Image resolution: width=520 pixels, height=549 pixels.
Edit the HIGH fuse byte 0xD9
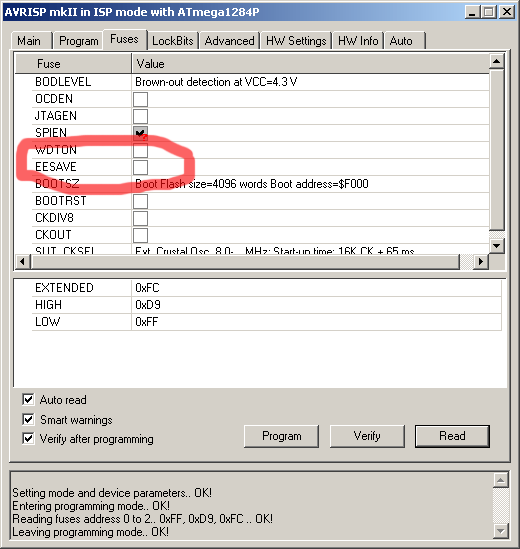[317, 305]
